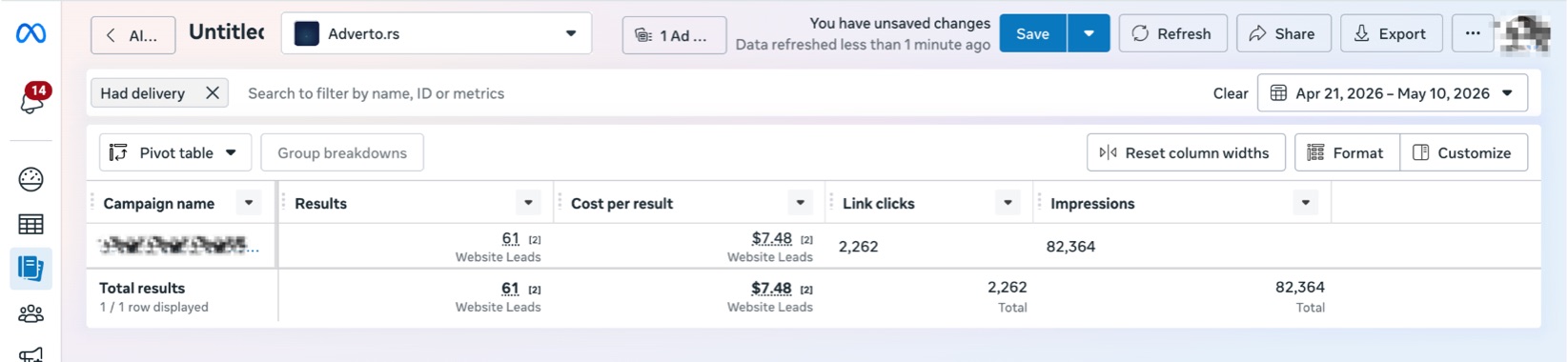This screenshot has width=1568, height=362.
Task: Open the Adverto.rs account dropdown
Action: point(437,33)
